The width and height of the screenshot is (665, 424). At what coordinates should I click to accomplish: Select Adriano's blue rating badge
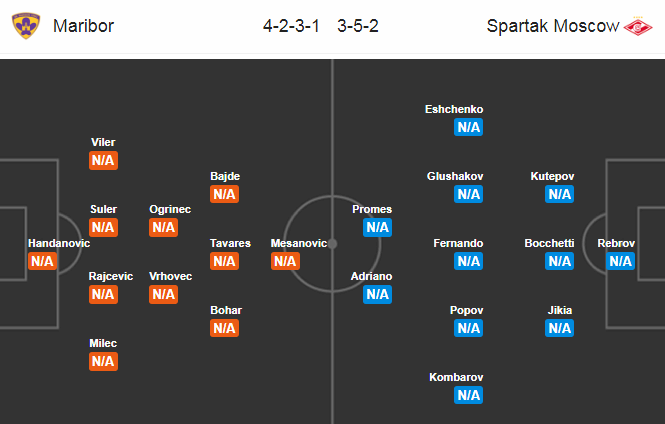(377, 294)
